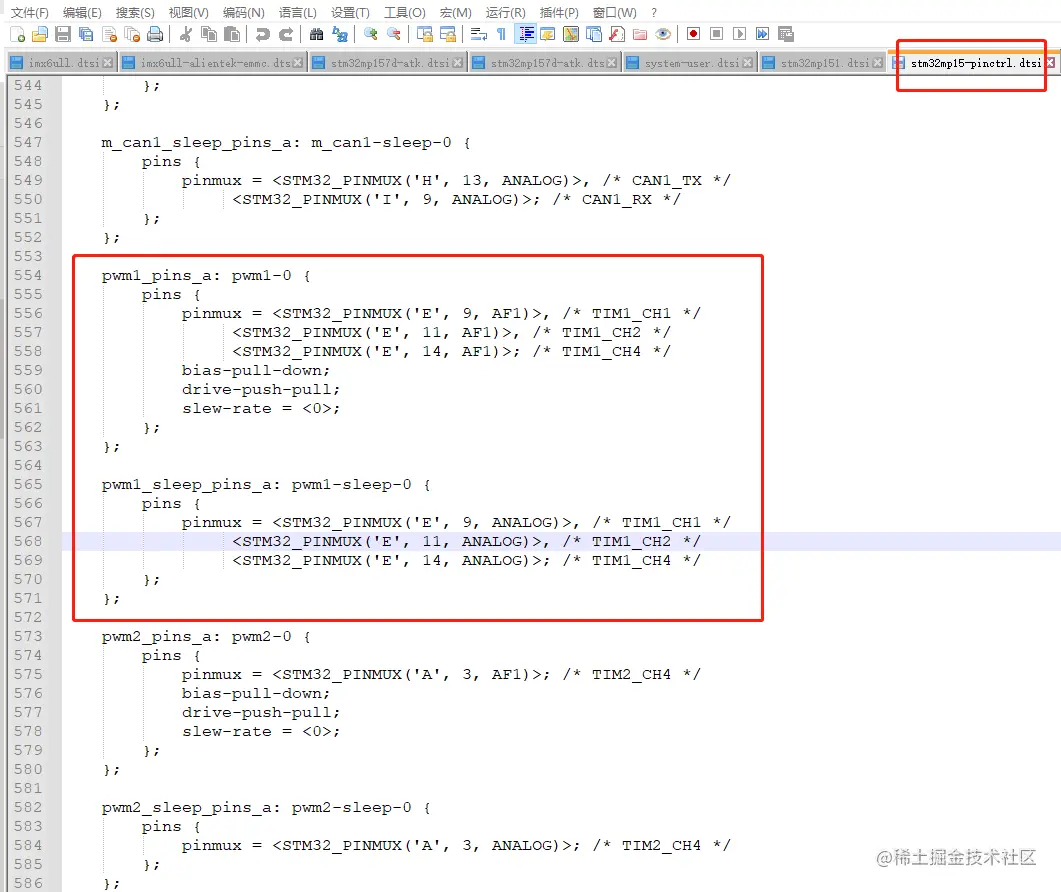Open the 设置(T) menu
The height and width of the screenshot is (892, 1061).
(x=351, y=12)
